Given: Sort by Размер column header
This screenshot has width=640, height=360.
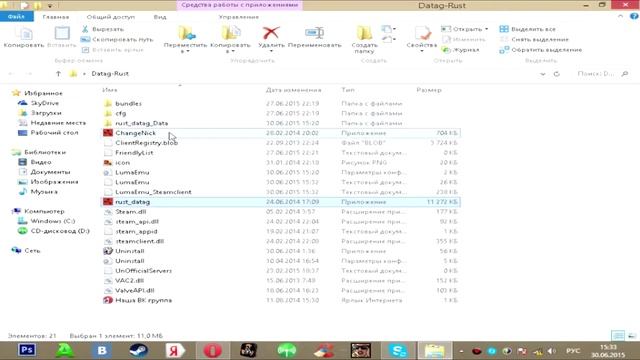Looking at the screenshot, I should click(429, 89).
